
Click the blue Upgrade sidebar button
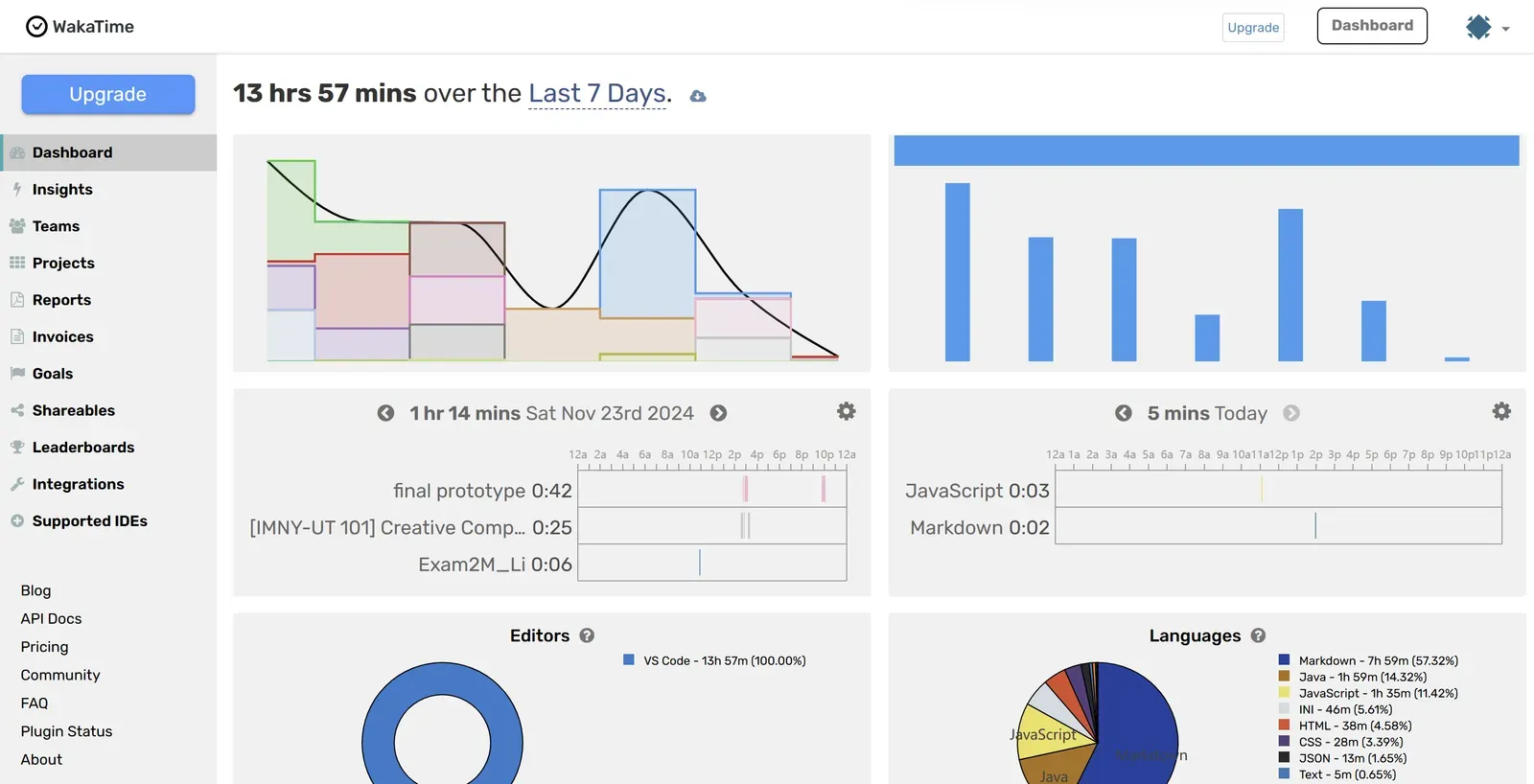108,94
